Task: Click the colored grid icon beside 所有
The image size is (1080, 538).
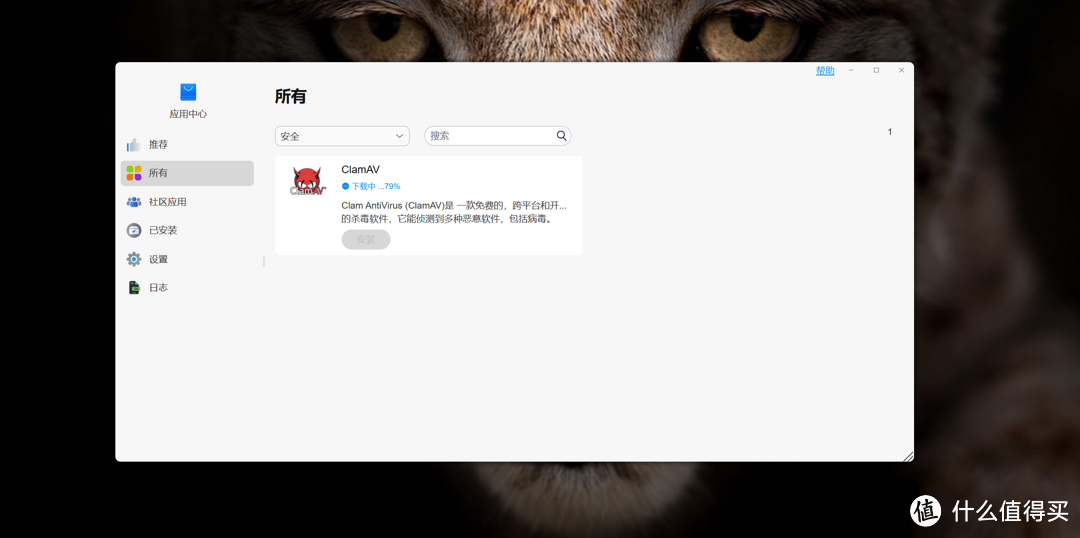Action: [x=134, y=173]
